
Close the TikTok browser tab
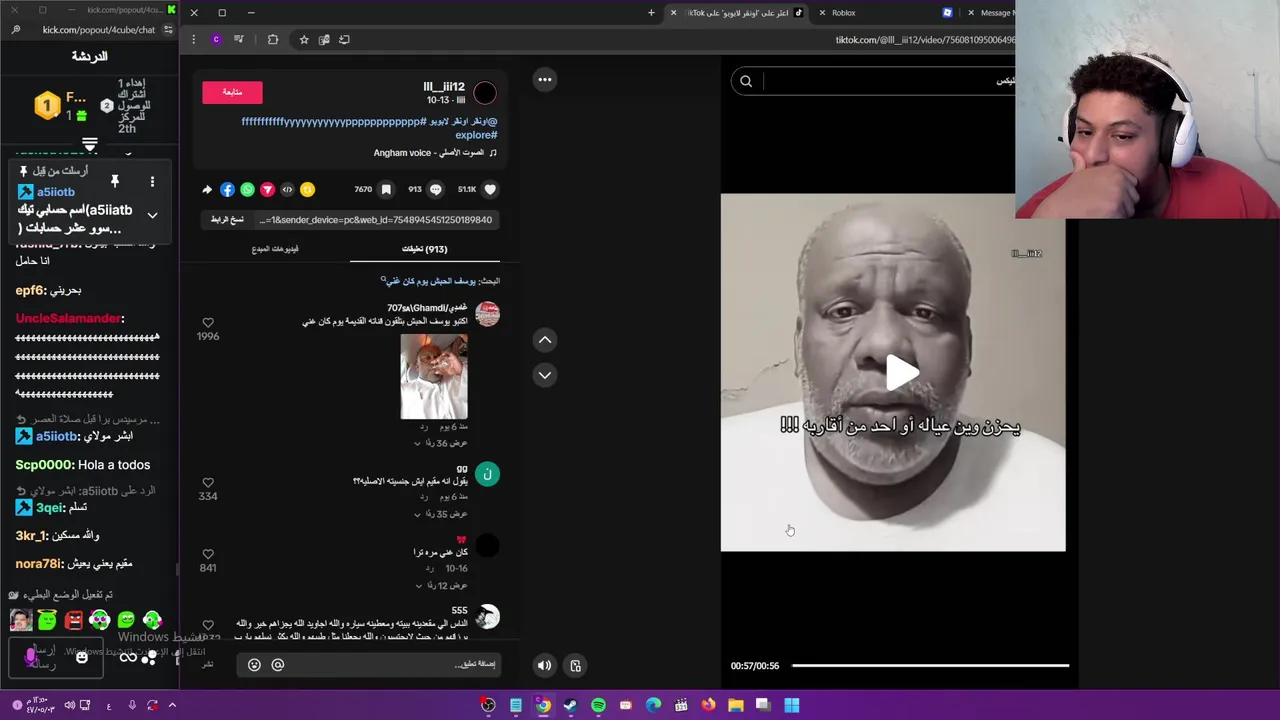(673, 13)
